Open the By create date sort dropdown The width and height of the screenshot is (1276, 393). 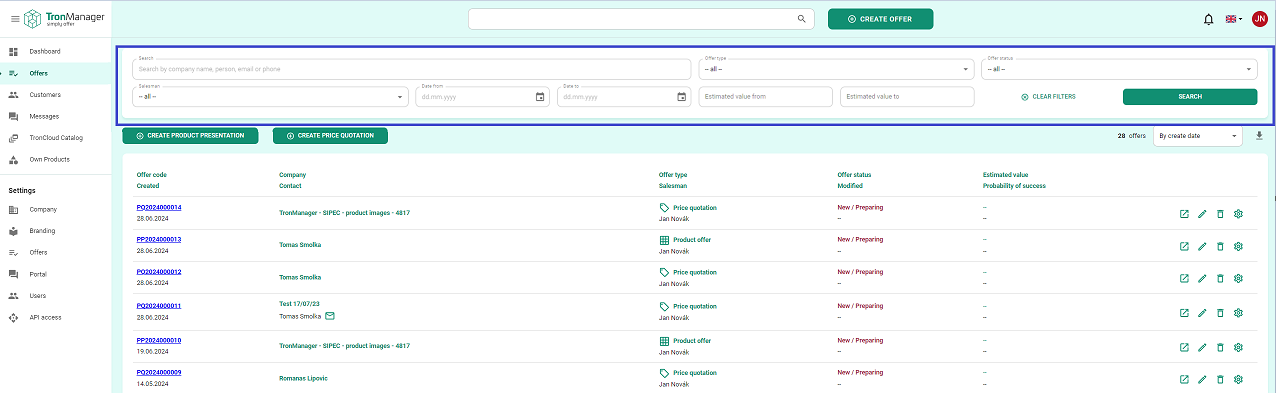[x=1198, y=135]
